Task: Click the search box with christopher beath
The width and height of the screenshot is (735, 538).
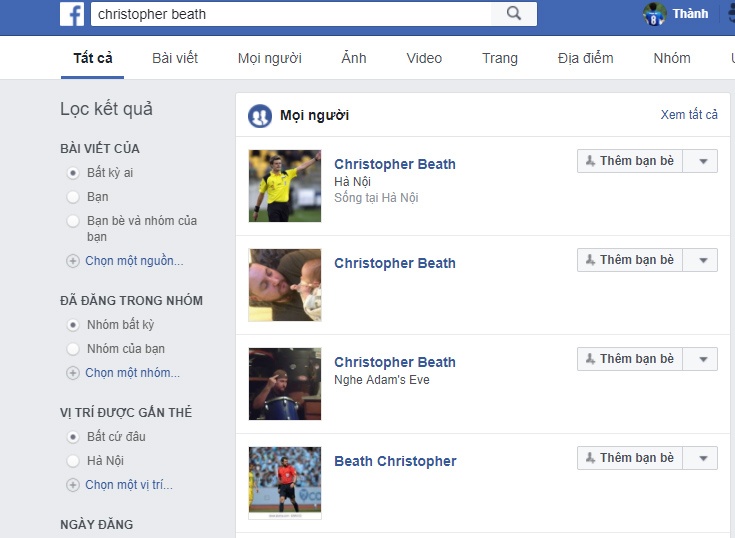Action: point(291,14)
